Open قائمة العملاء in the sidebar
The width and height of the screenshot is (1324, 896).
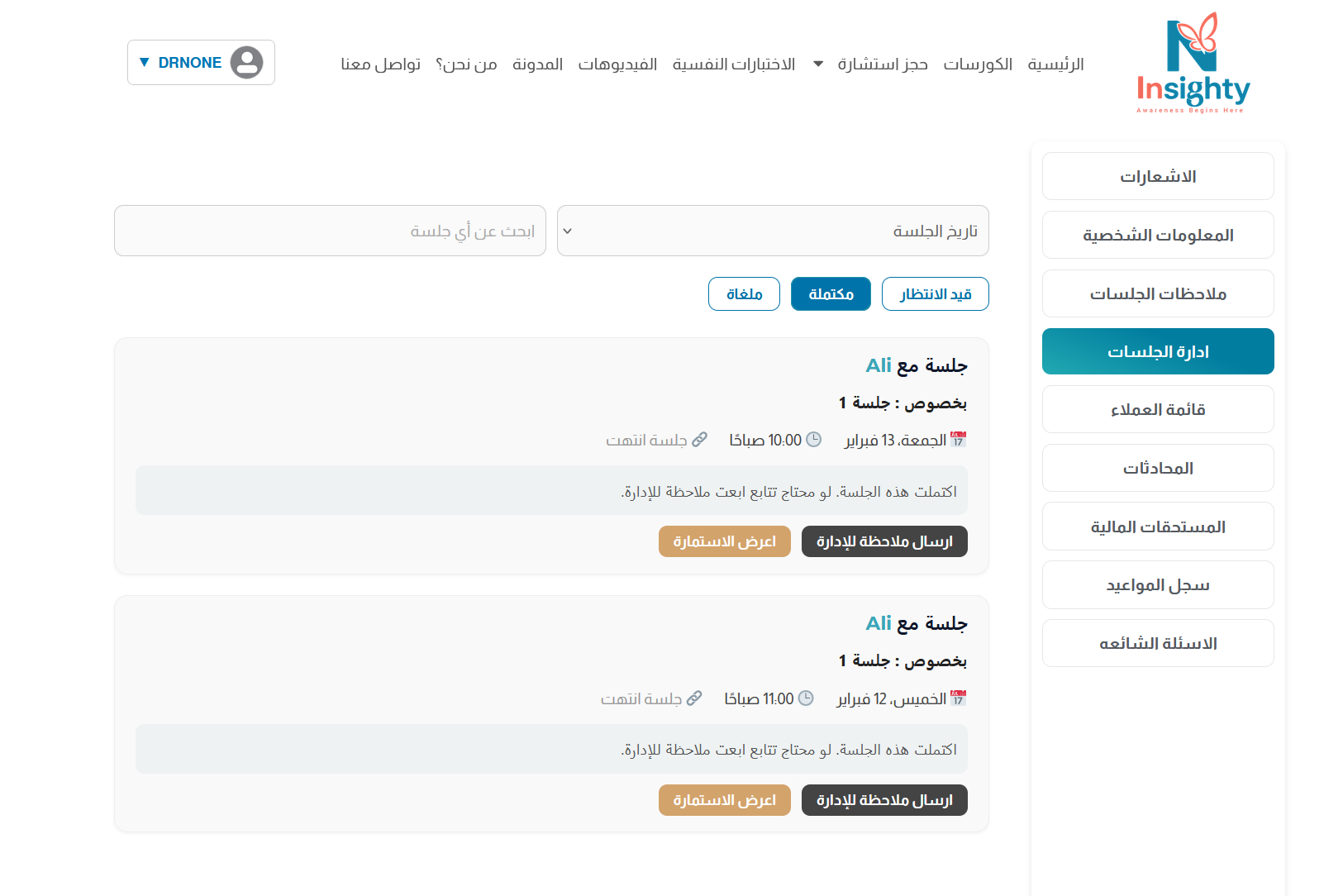pos(1157,409)
